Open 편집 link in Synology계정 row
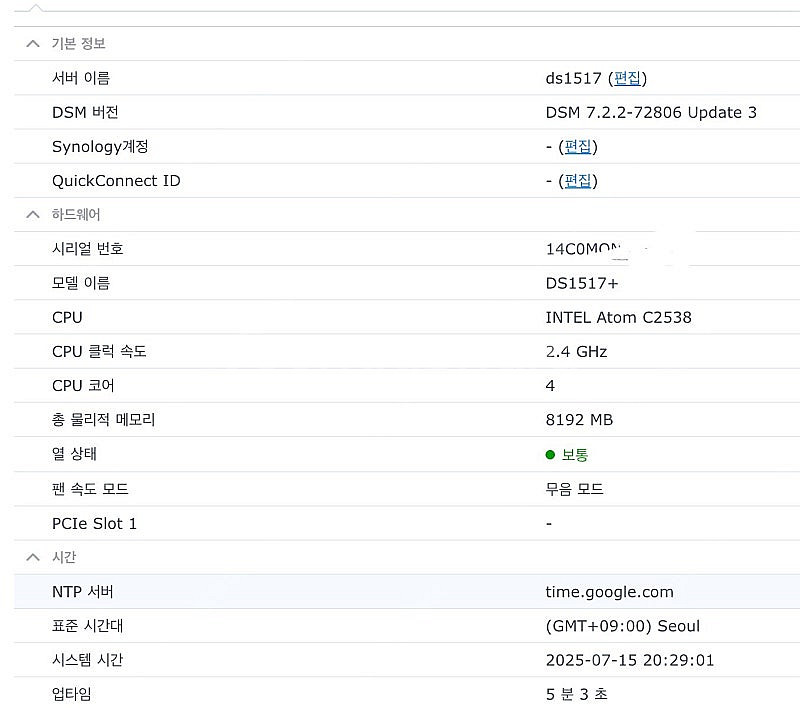Screen dimensions: 800x708 [578, 147]
